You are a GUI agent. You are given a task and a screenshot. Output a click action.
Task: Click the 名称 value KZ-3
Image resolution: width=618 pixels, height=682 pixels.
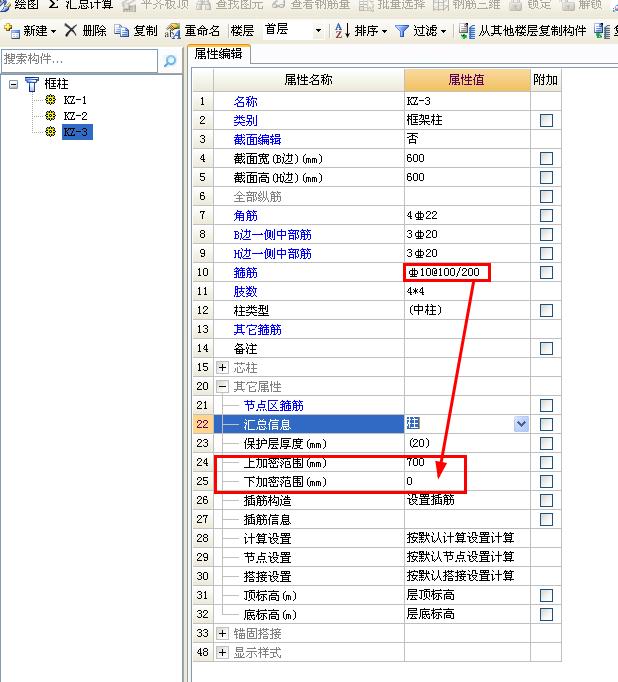(418, 101)
